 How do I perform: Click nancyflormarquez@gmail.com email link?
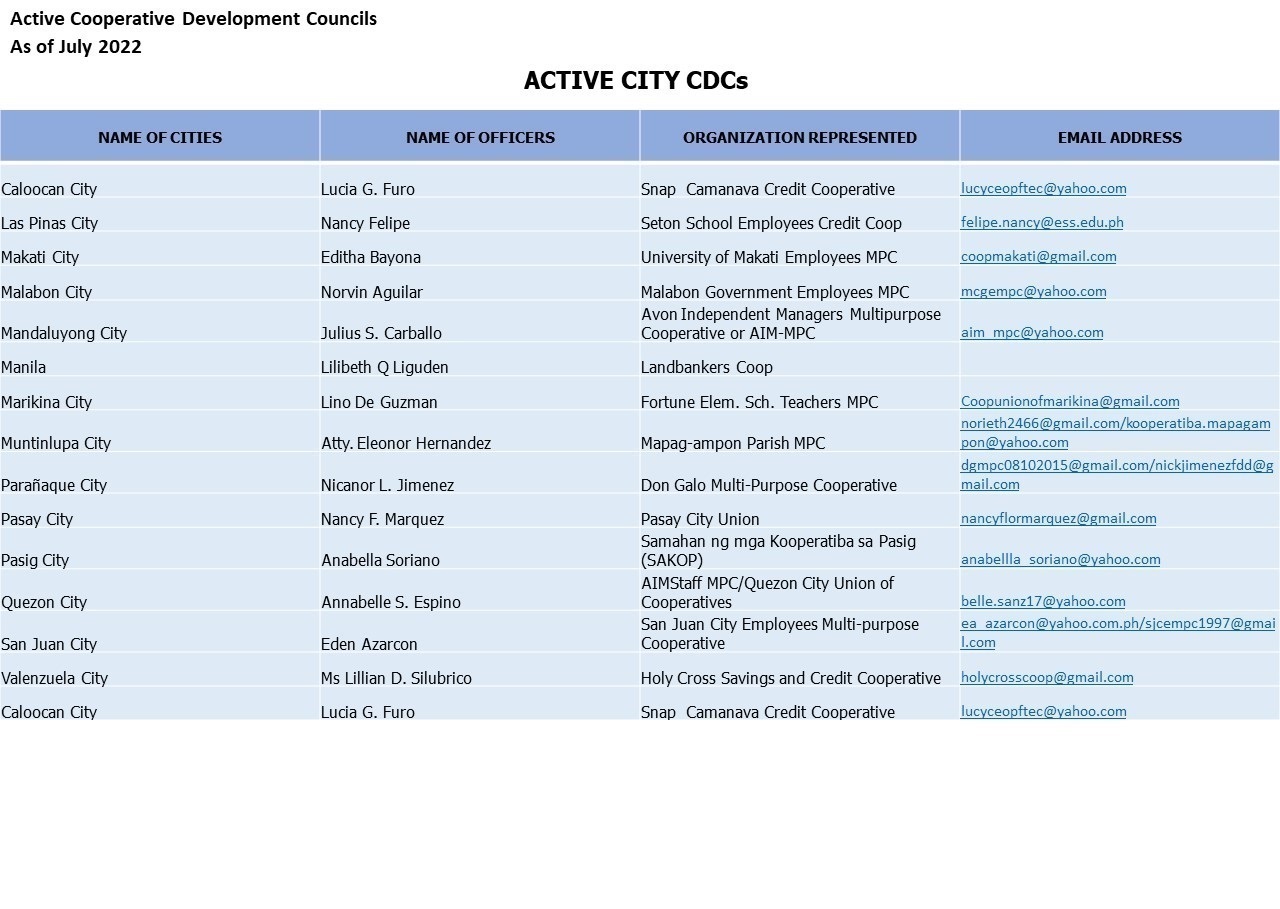tap(1058, 518)
